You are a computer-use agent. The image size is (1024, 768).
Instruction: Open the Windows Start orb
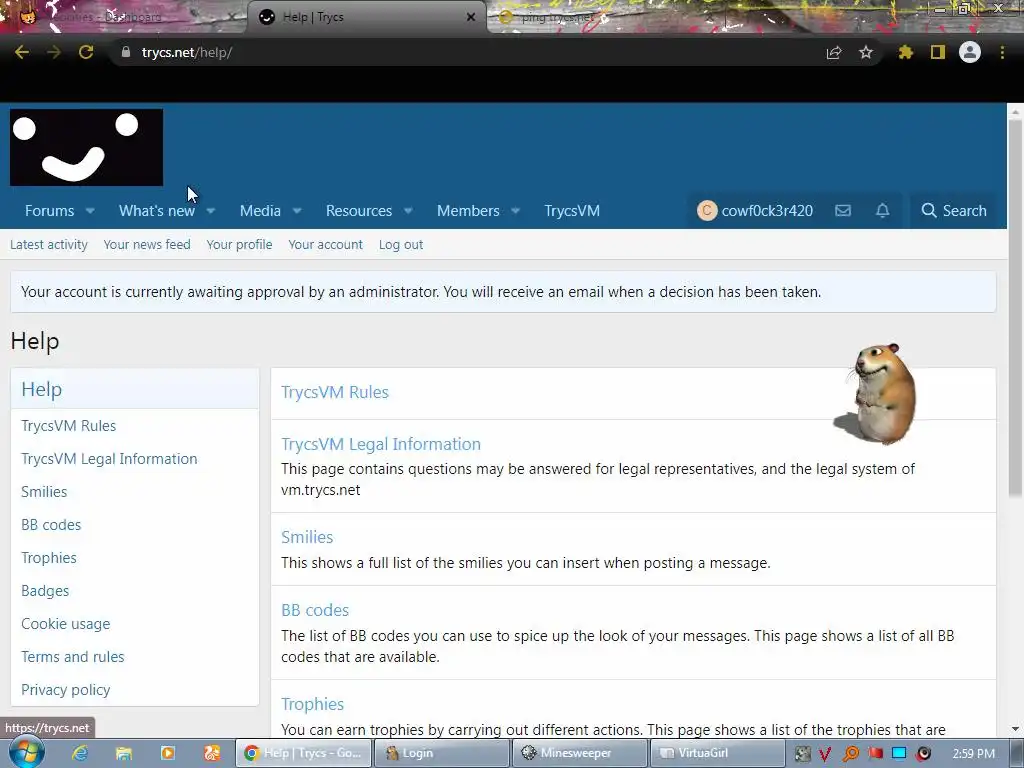point(27,753)
